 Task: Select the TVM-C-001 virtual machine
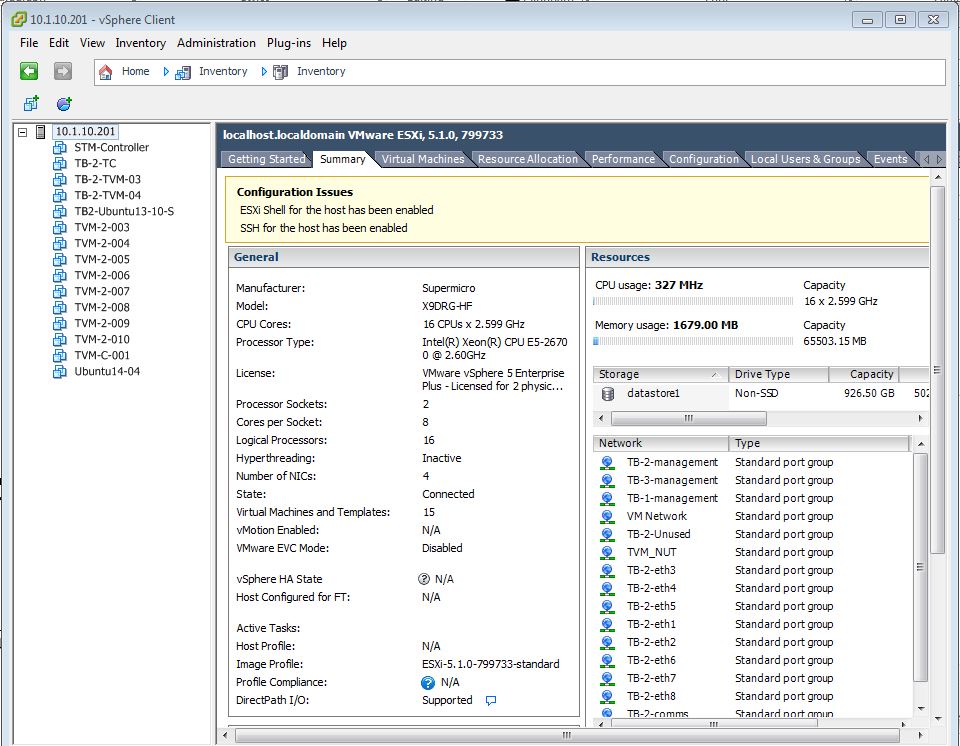[102, 355]
